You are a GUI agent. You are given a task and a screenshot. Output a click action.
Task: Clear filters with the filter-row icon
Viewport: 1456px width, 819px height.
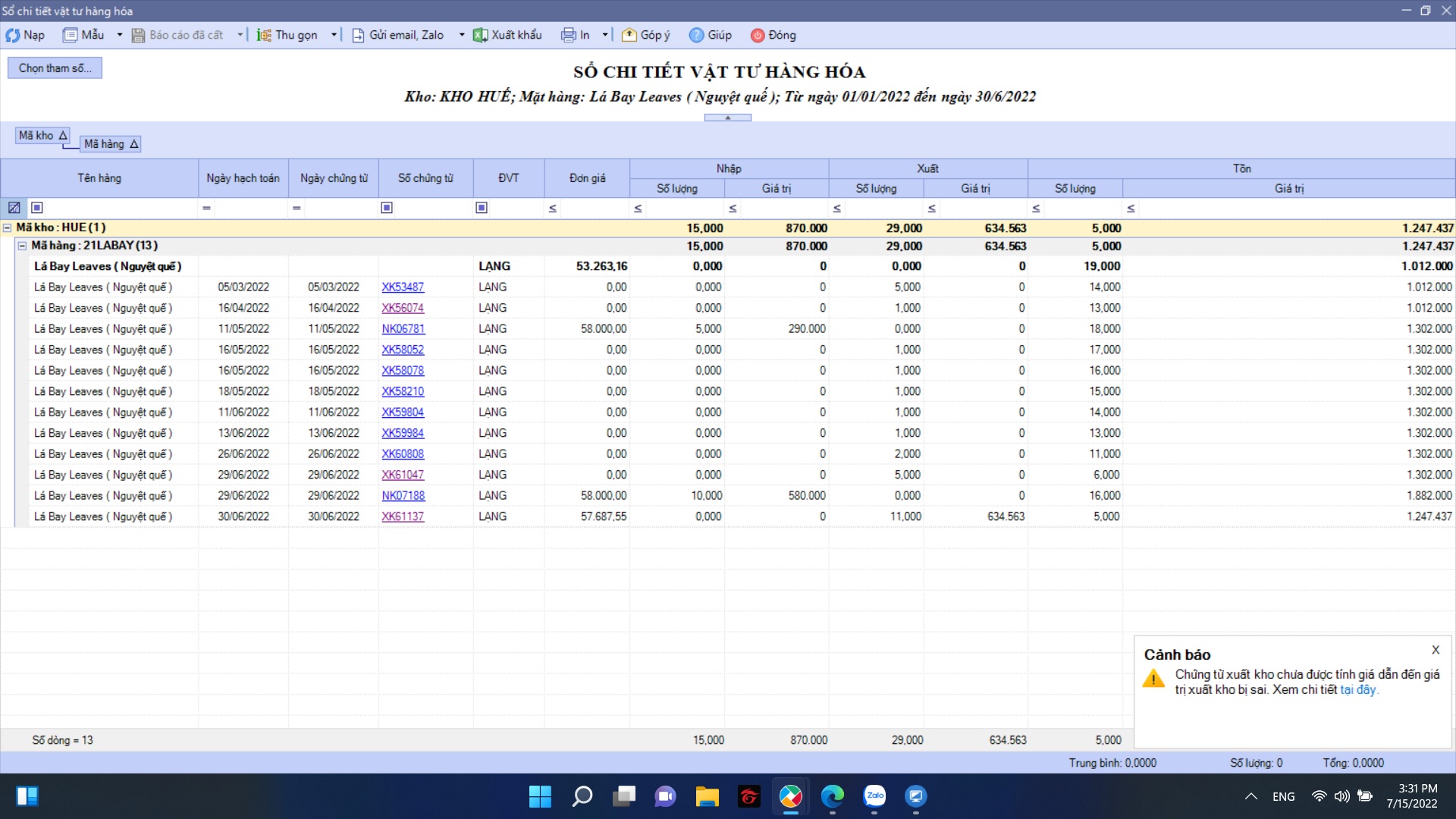(x=14, y=208)
